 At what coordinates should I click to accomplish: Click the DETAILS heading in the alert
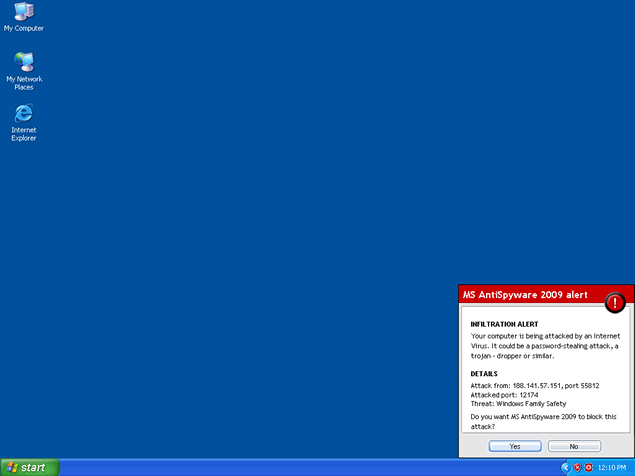484,374
